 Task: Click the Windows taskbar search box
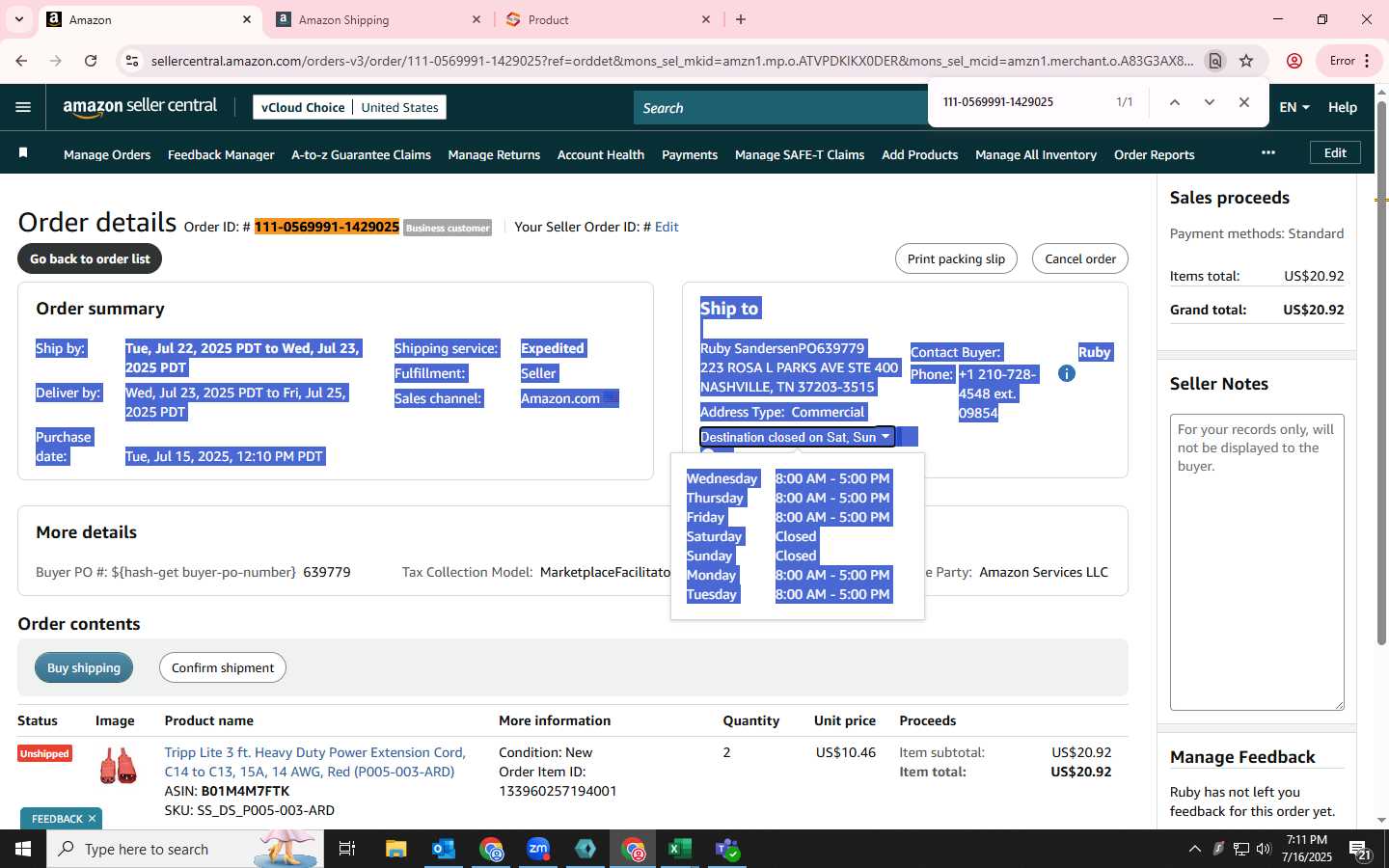pos(185,849)
